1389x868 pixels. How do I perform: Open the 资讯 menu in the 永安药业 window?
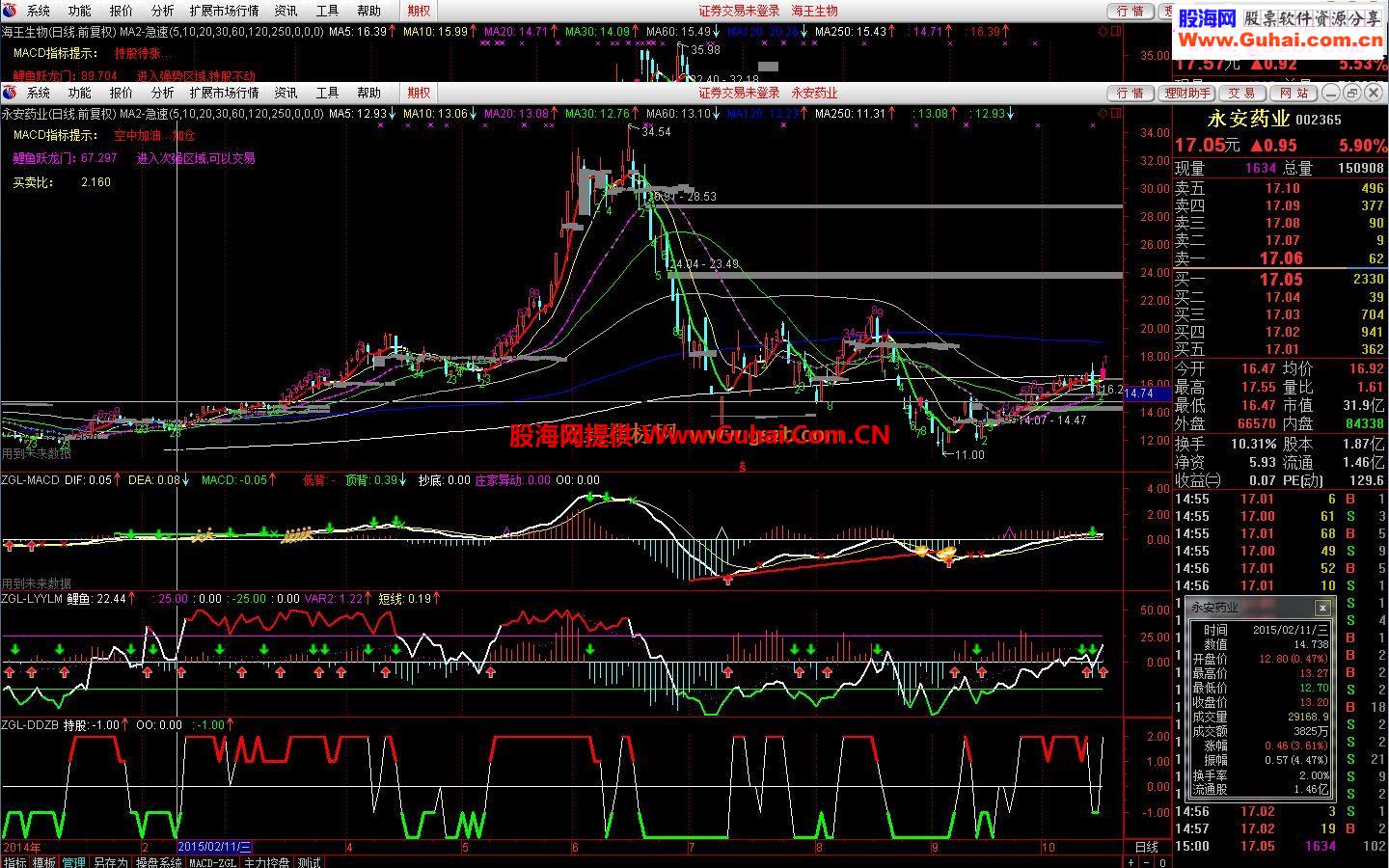pyautogui.click(x=286, y=93)
